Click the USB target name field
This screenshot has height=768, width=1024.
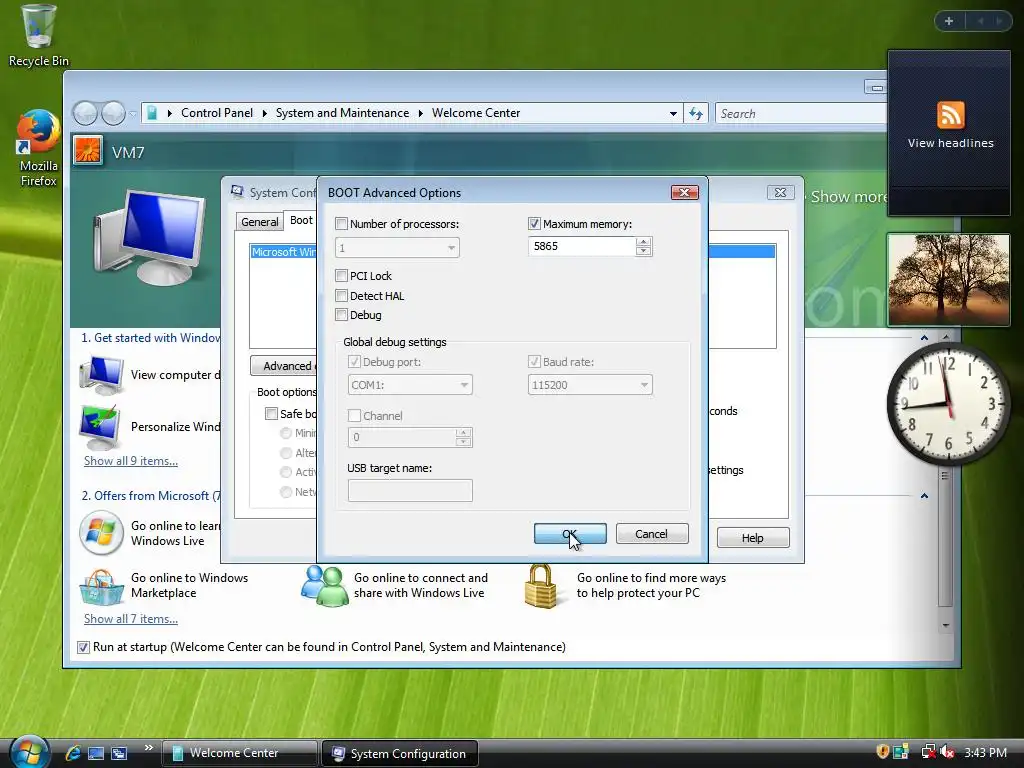click(410, 490)
